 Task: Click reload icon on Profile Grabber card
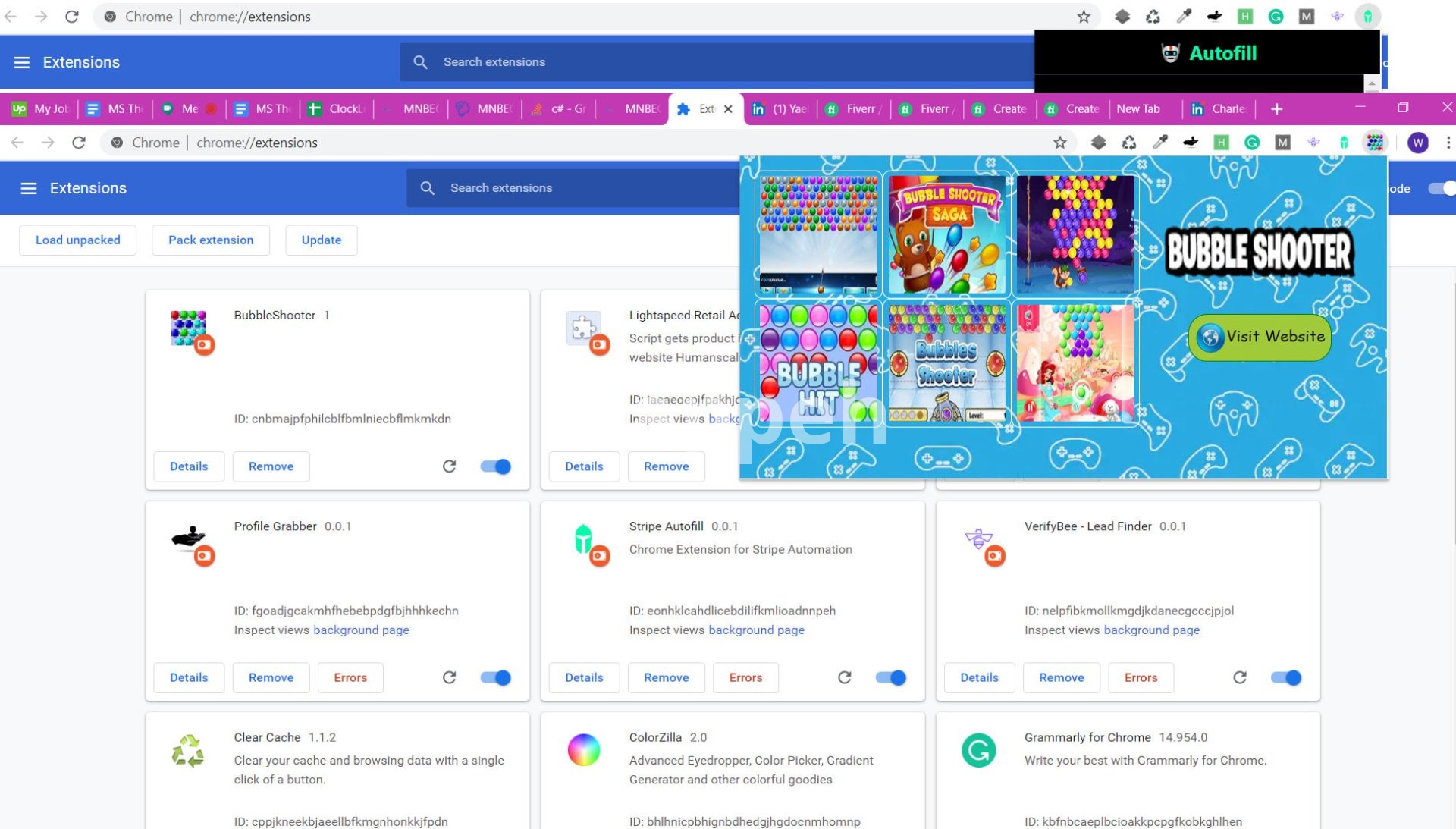coord(449,677)
